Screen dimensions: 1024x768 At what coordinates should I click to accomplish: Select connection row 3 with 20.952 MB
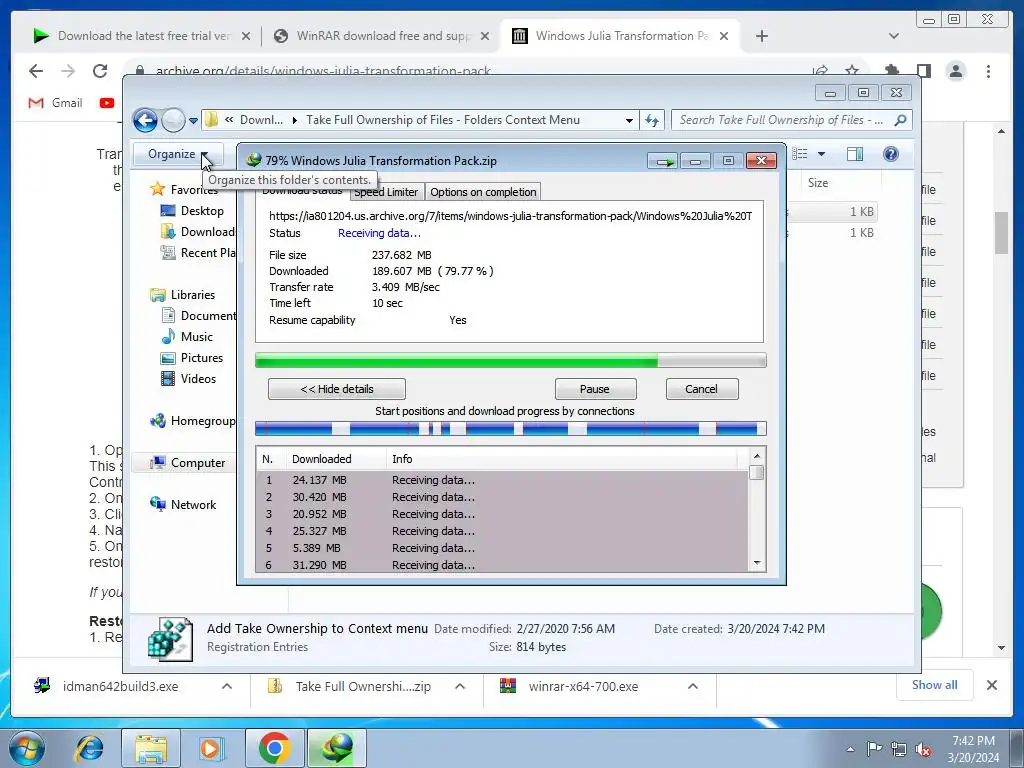(x=502, y=514)
